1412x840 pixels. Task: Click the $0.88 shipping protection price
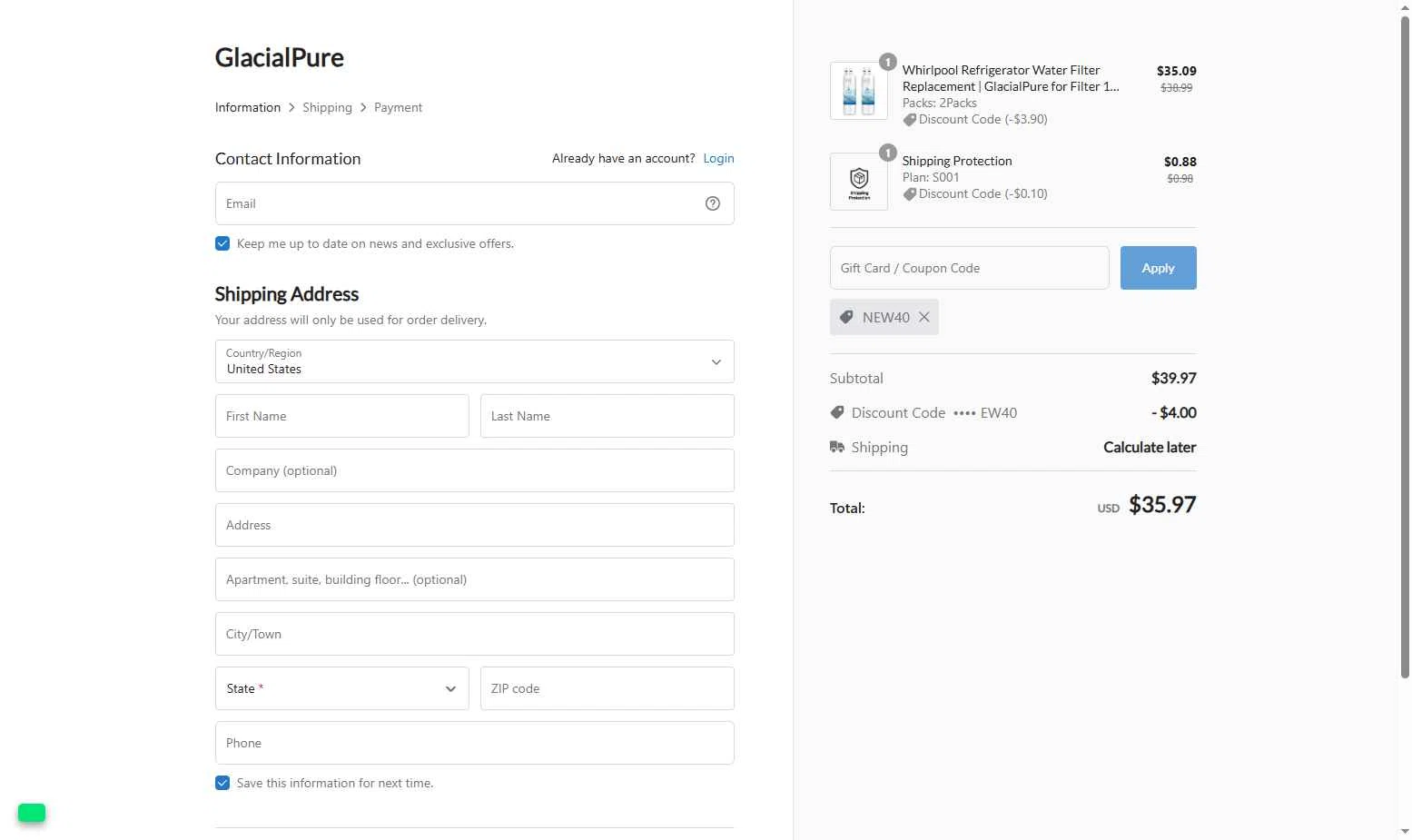pyautogui.click(x=1180, y=162)
